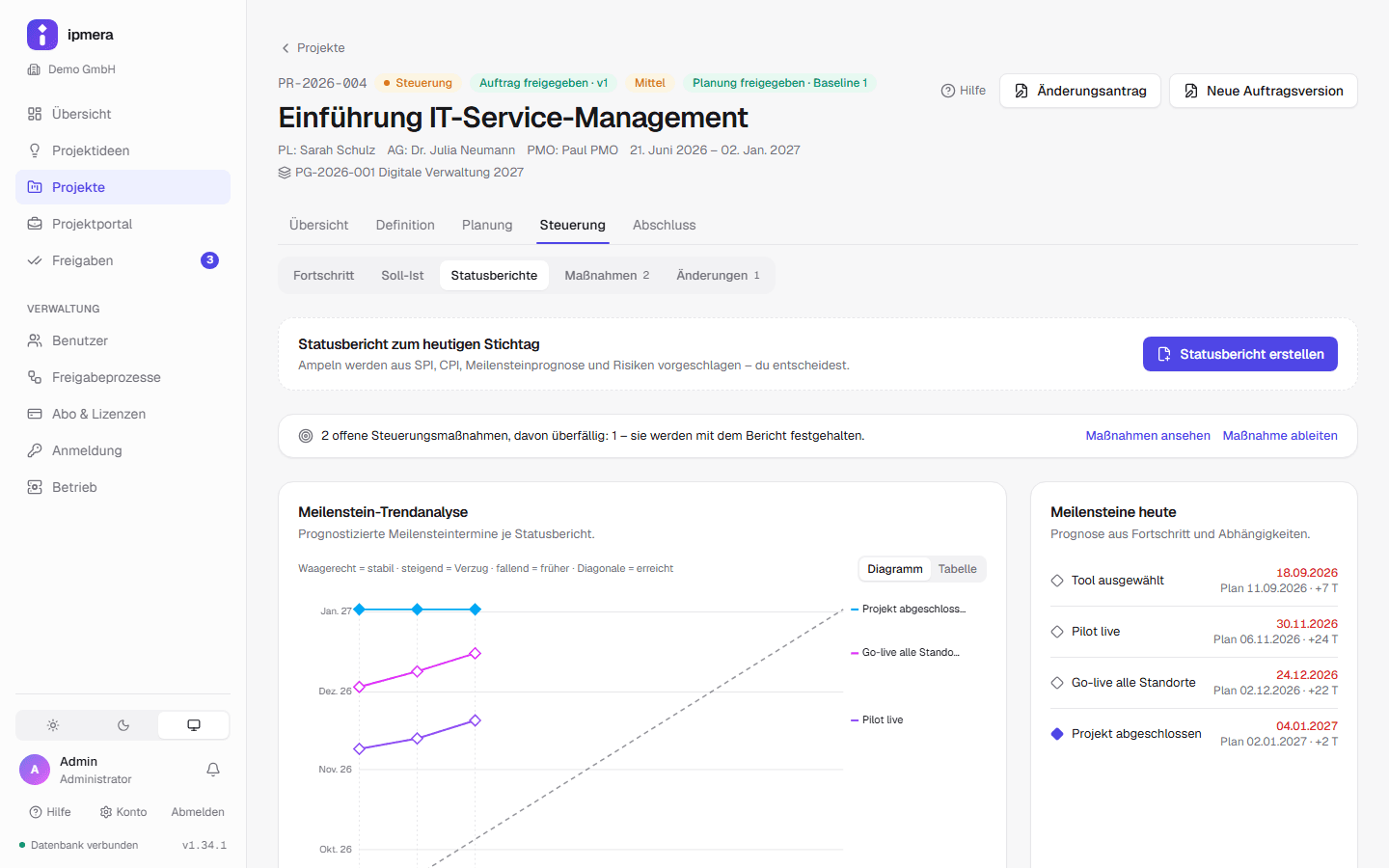This screenshot has width=1389, height=868.
Task: Switch to Maßnahmen subtab
Action: [607, 275]
